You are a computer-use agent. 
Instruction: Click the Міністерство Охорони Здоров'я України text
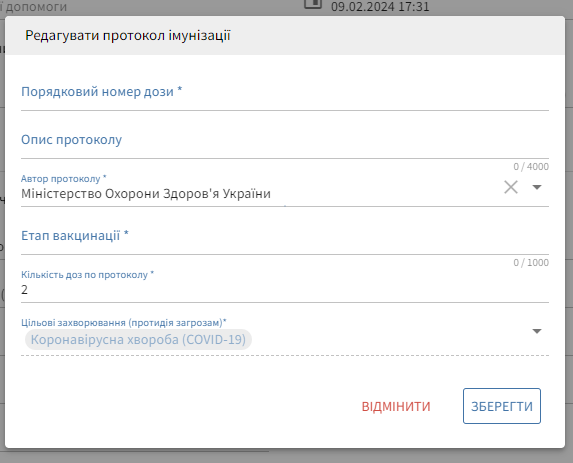(x=146, y=194)
